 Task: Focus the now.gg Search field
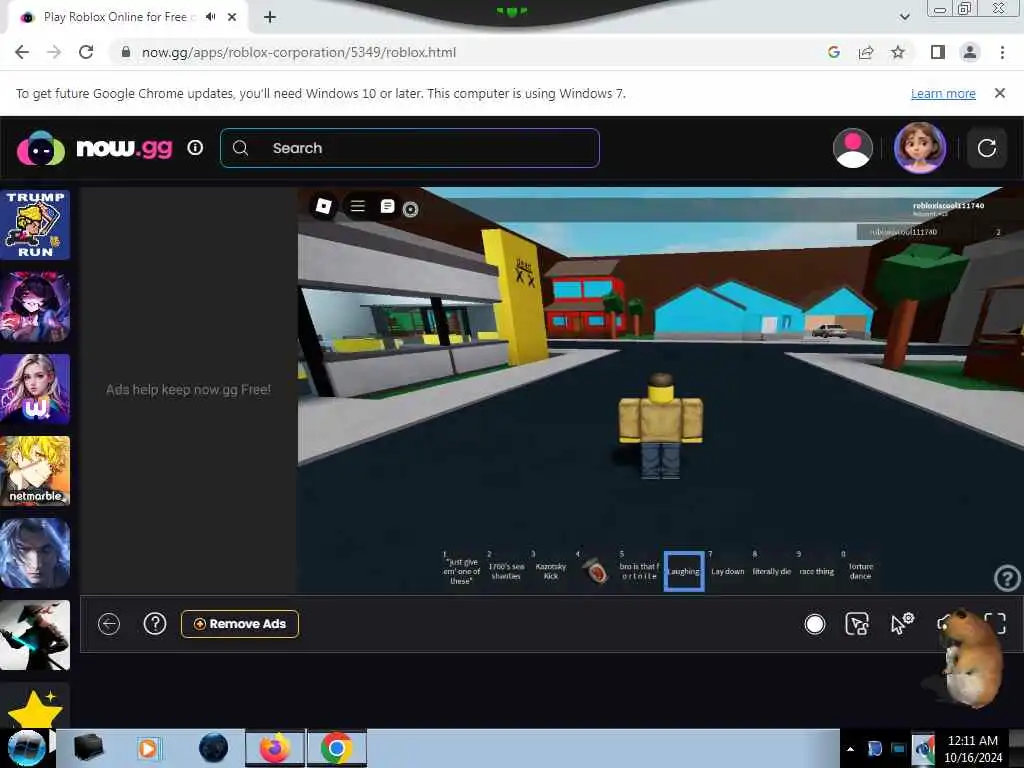click(x=409, y=148)
